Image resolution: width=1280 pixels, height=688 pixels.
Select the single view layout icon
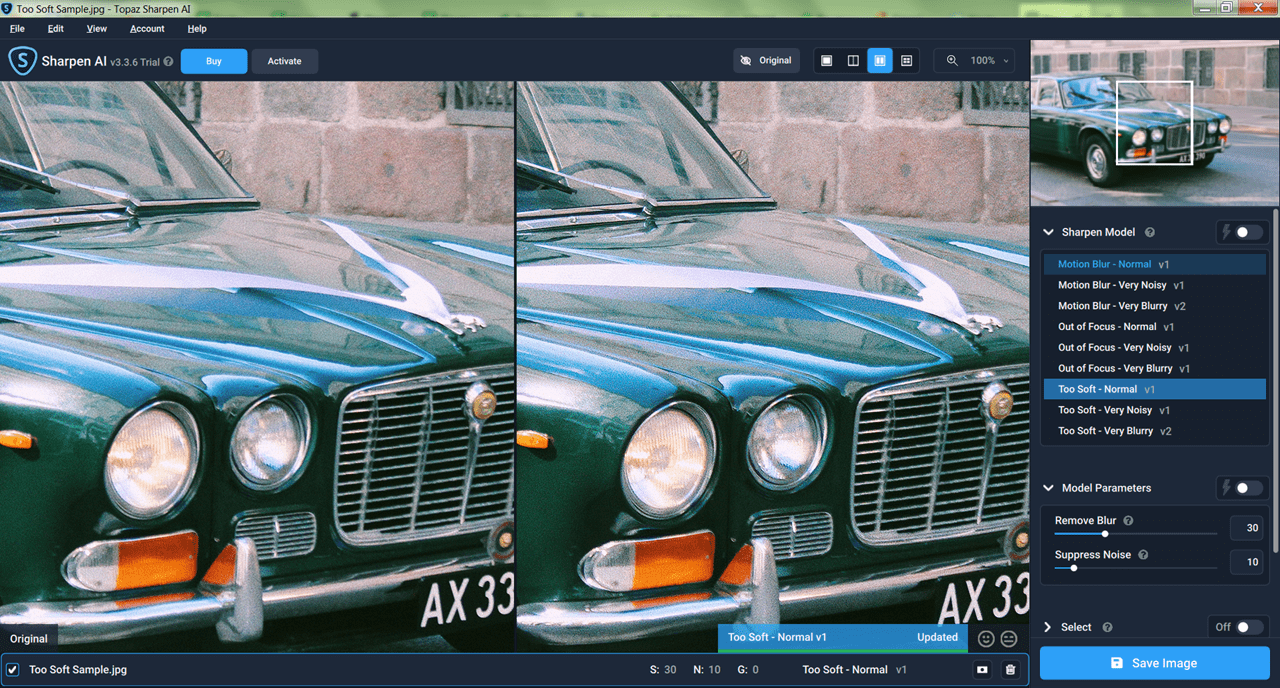coord(826,61)
